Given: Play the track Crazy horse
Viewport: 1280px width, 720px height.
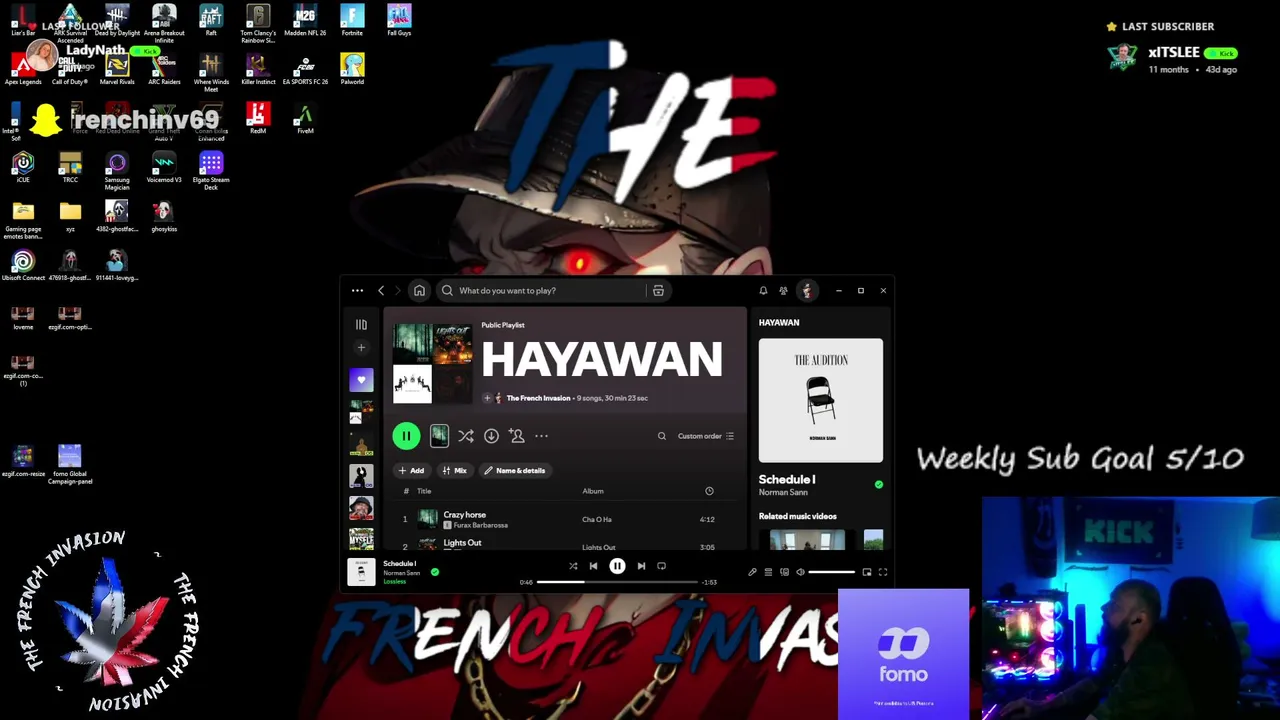Looking at the screenshot, I should [464, 515].
